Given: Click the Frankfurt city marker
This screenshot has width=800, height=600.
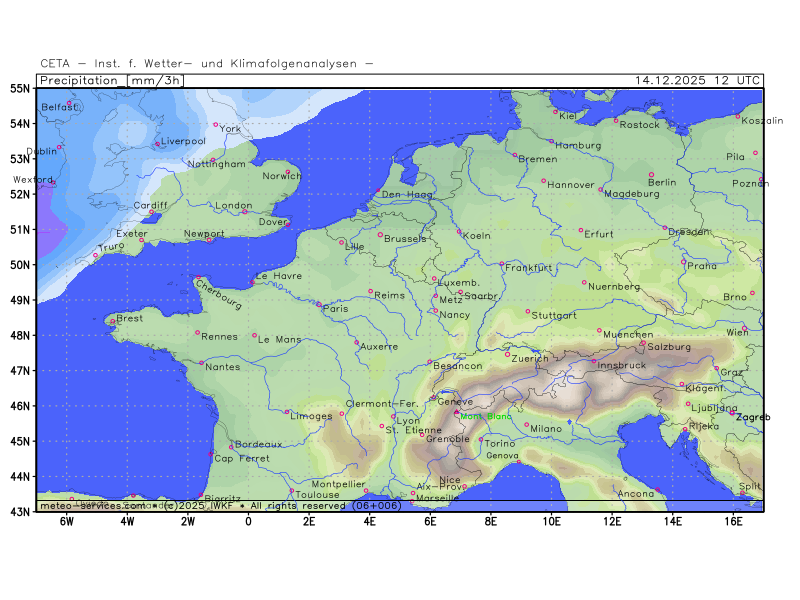Looking at the screenshot, I should tap(502, 264).
